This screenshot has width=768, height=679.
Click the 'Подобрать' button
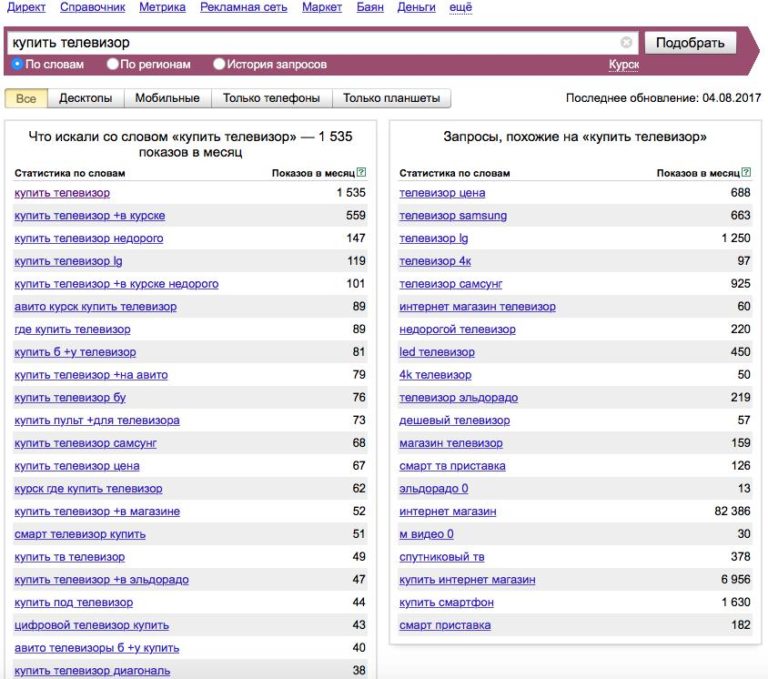(690, 43)
